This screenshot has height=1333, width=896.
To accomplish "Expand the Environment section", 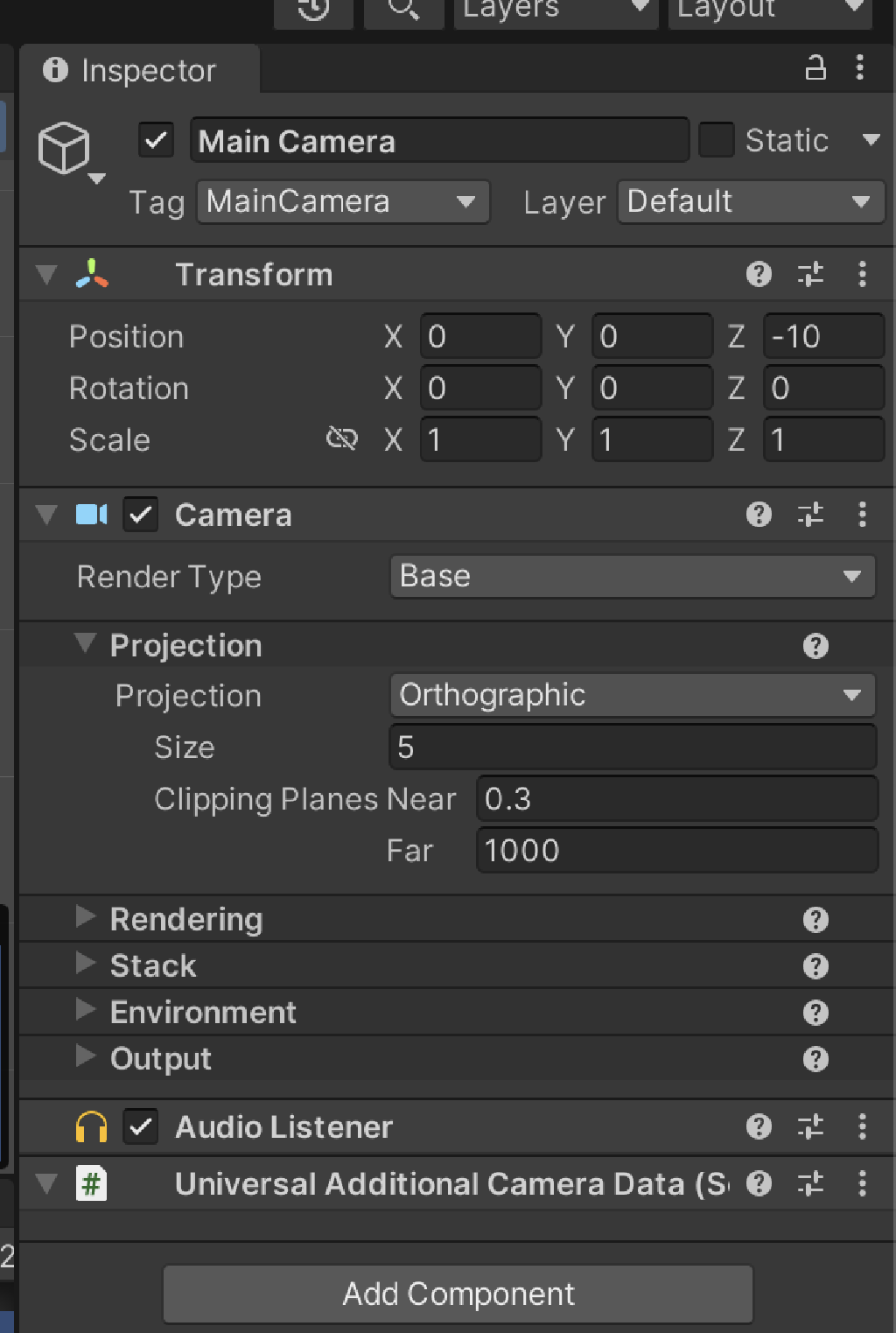I will coord(85,1010).
